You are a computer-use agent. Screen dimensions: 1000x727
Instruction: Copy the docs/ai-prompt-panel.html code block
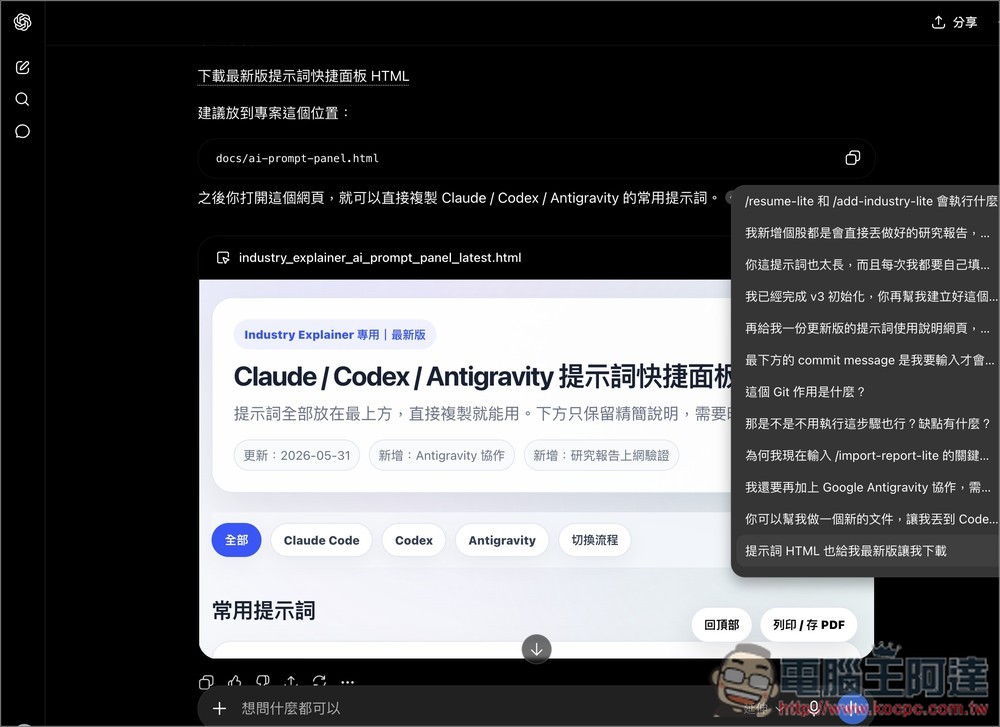click(853, 158)
